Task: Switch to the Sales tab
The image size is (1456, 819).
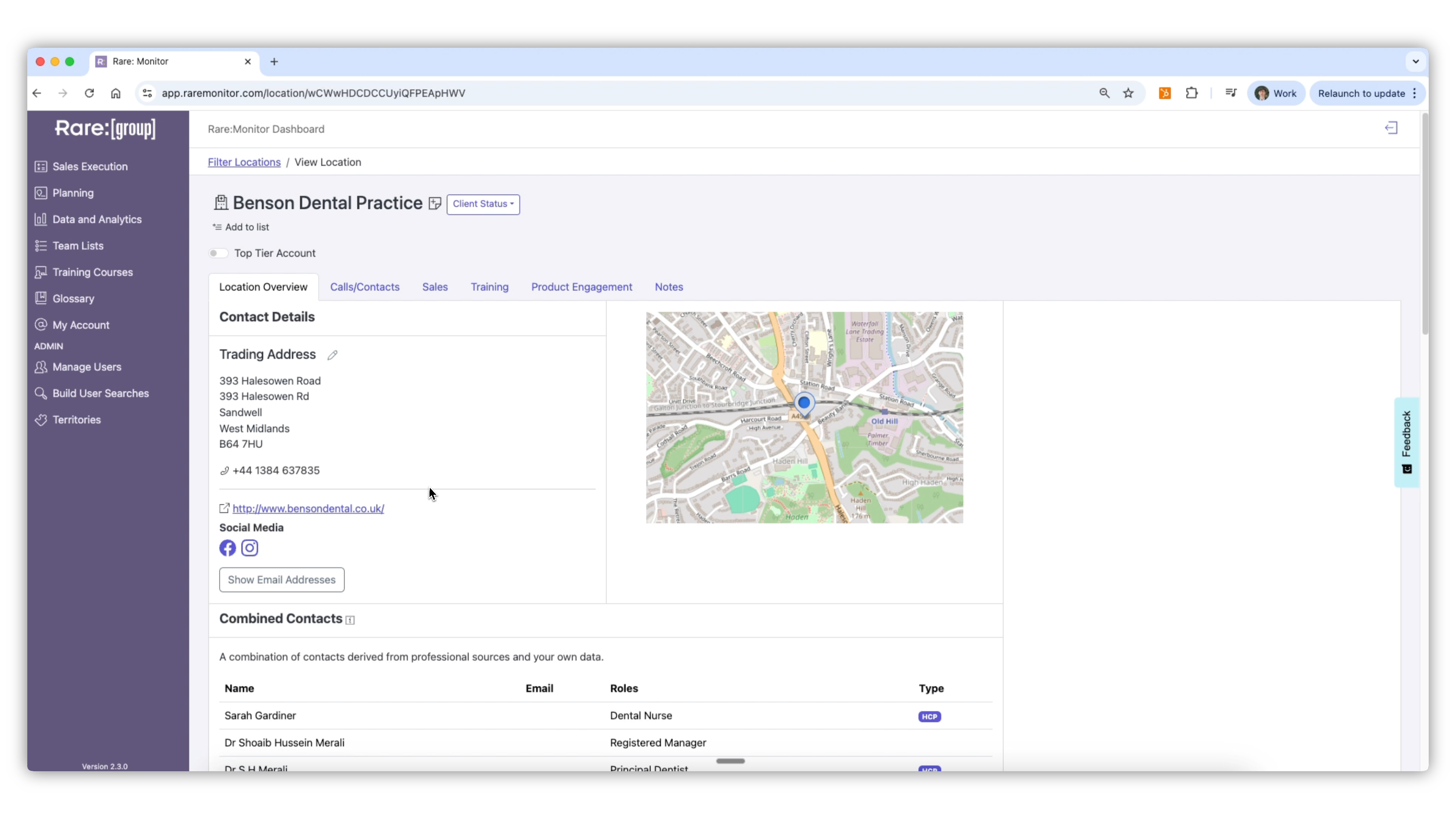Action: click(x=435, y=287)
